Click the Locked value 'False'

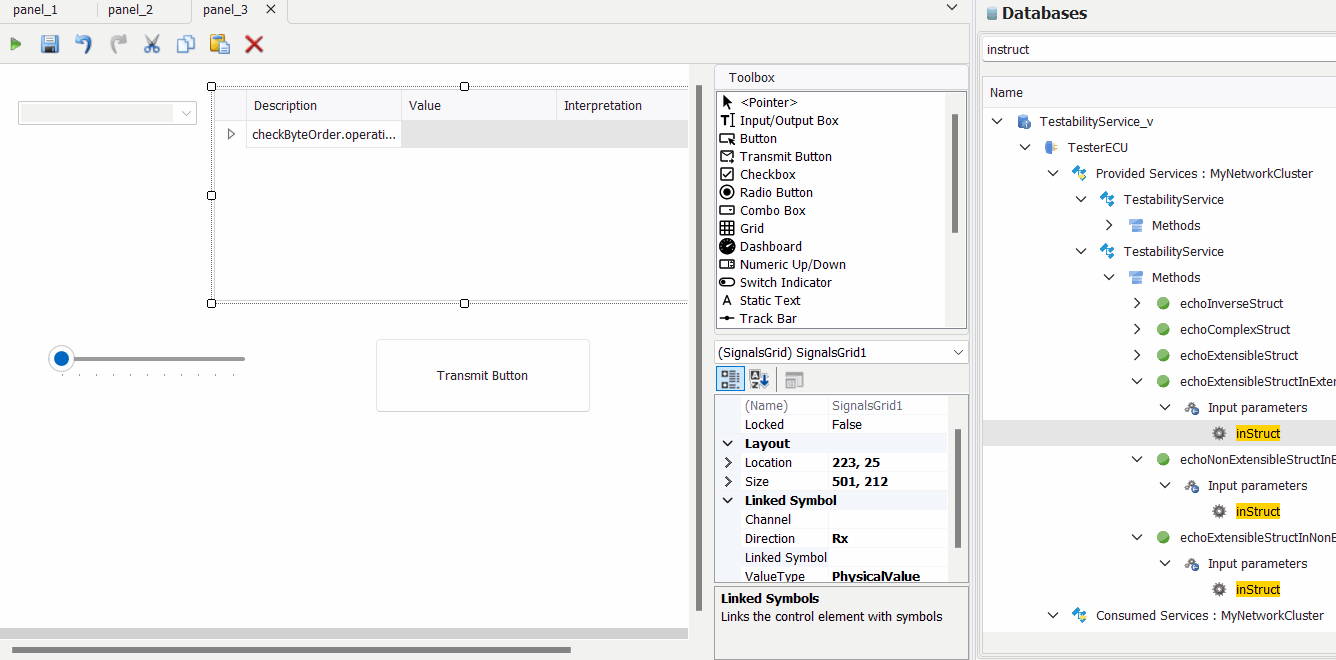coord(887,424)
